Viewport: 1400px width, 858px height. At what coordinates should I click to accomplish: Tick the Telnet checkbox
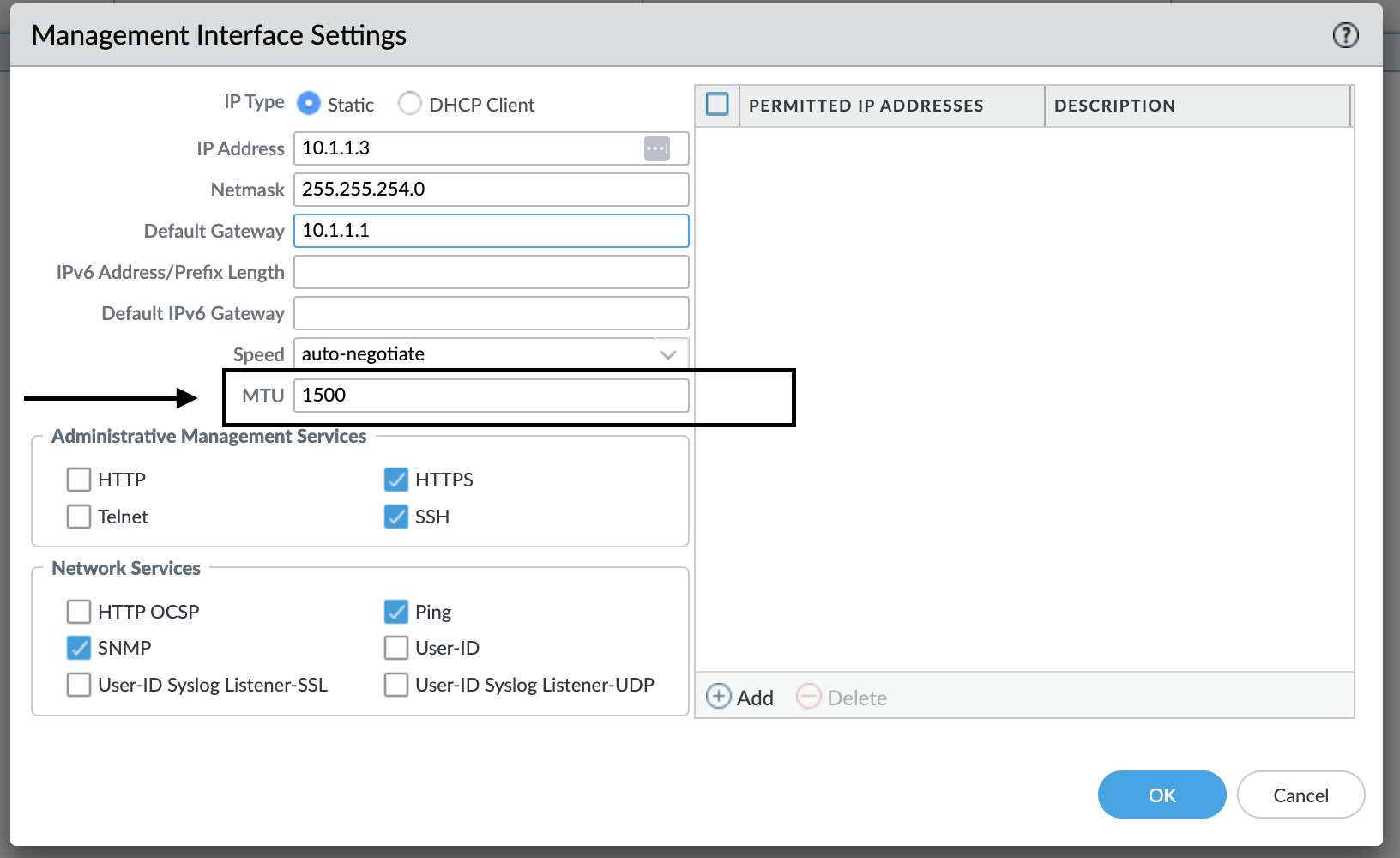coord(79,517)
